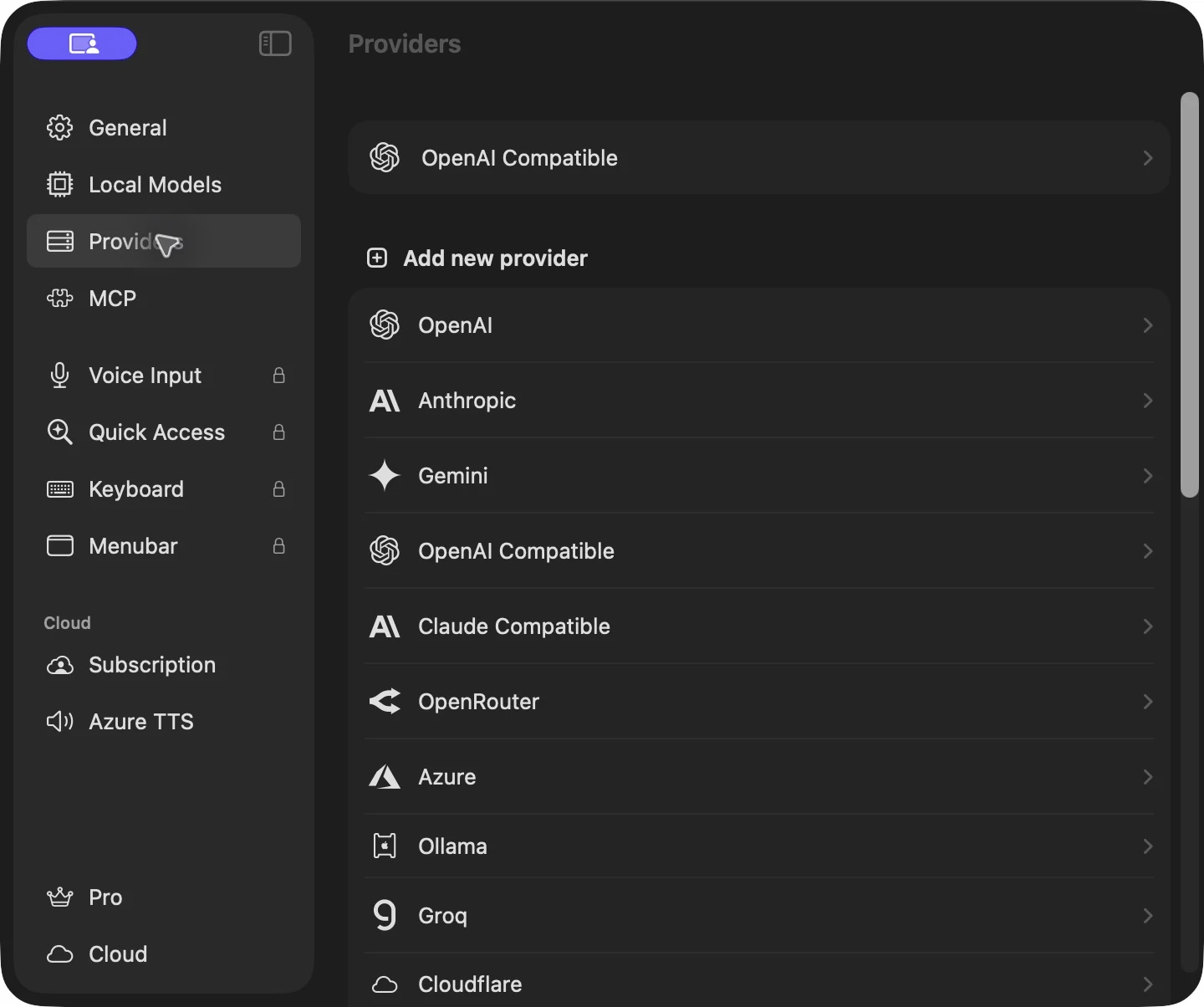Expand the Claude Compatible chevron

coord(1148,626)
